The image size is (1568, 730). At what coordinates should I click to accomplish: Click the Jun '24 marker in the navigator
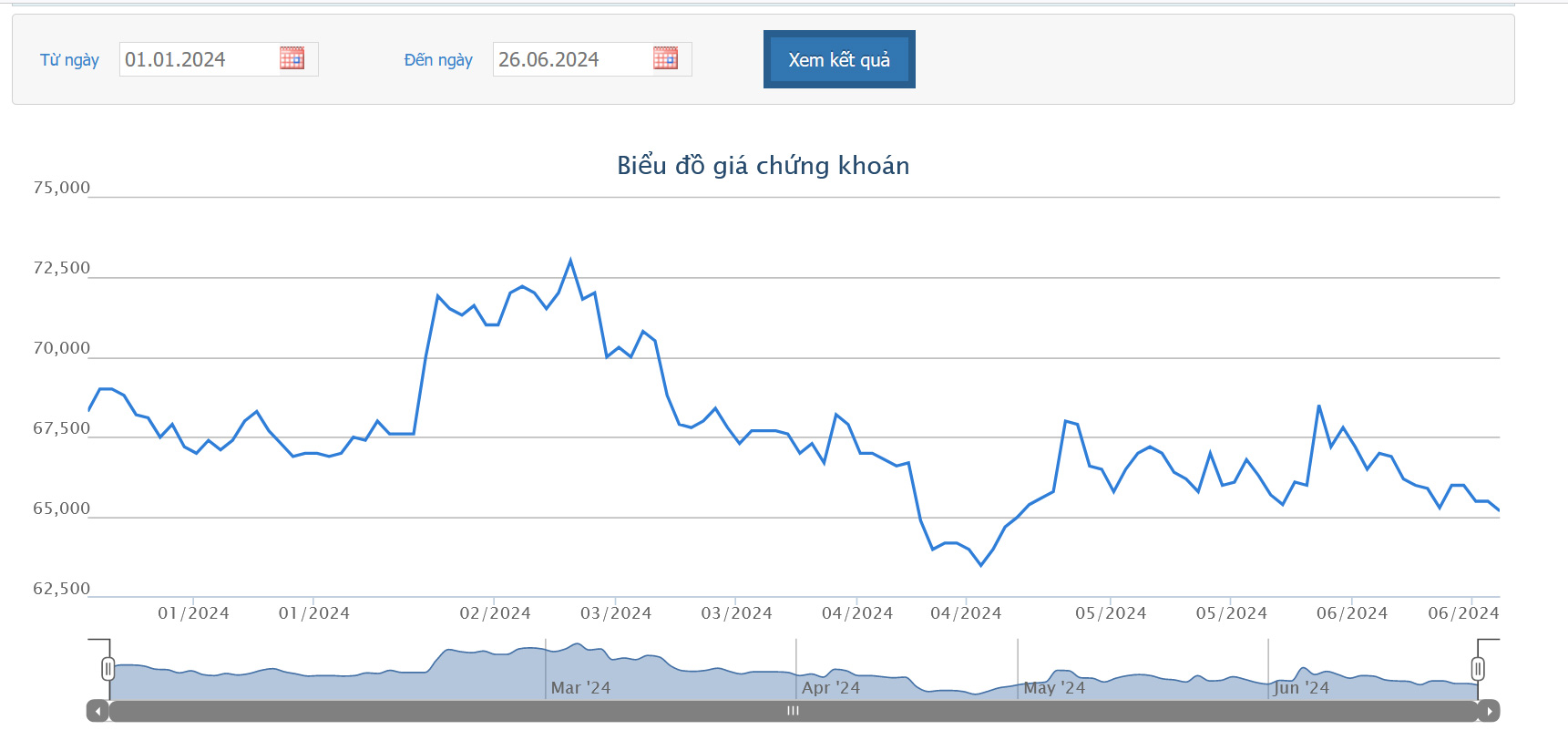point(1300,687)
